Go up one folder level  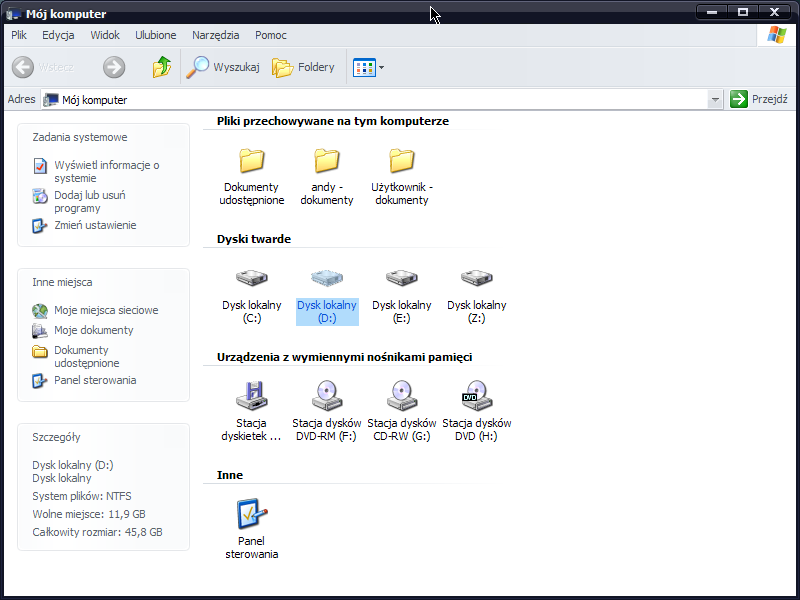click(x=162, y=67)
